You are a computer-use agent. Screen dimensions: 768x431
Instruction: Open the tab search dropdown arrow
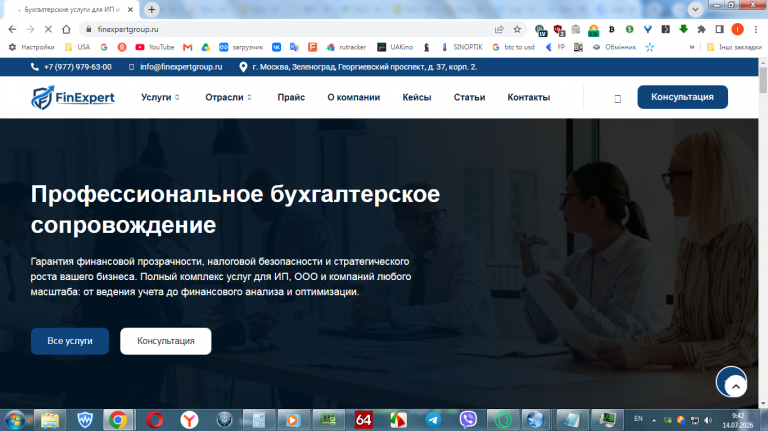coord(695,9)
